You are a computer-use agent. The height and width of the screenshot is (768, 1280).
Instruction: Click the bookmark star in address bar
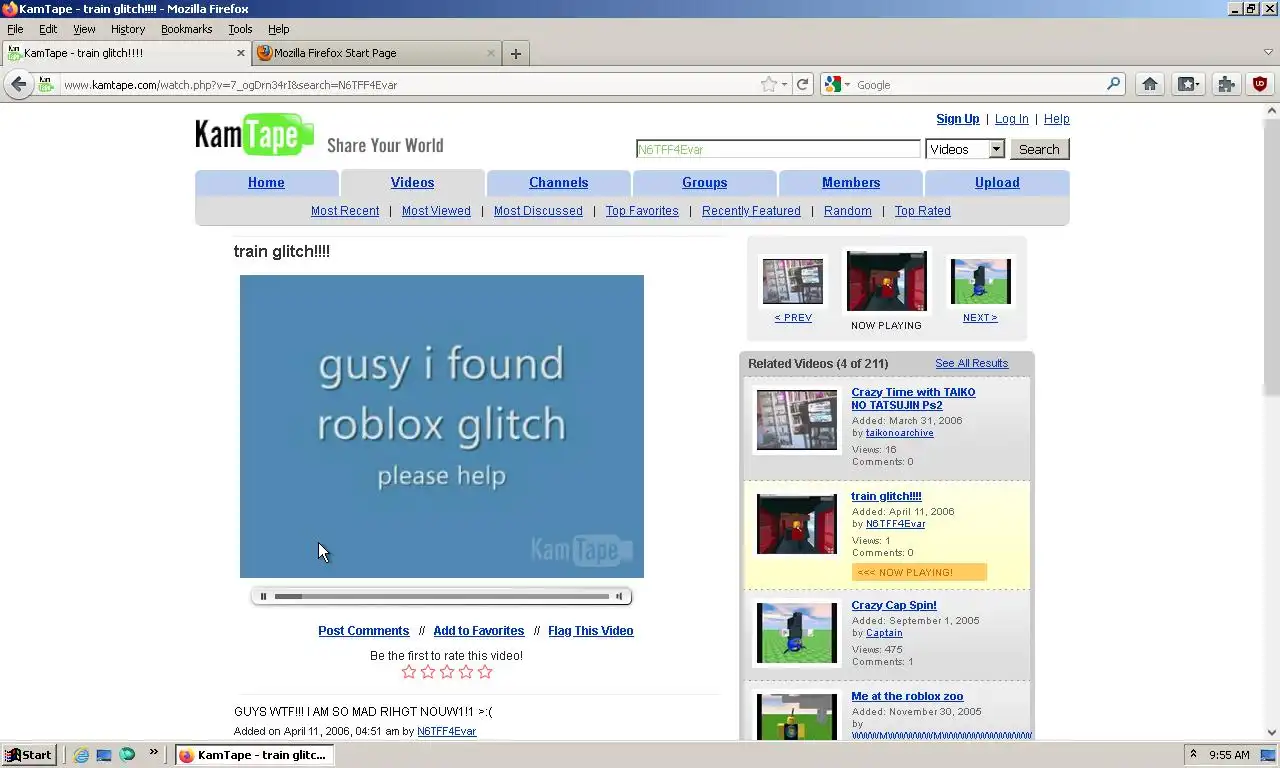[768, 85]
